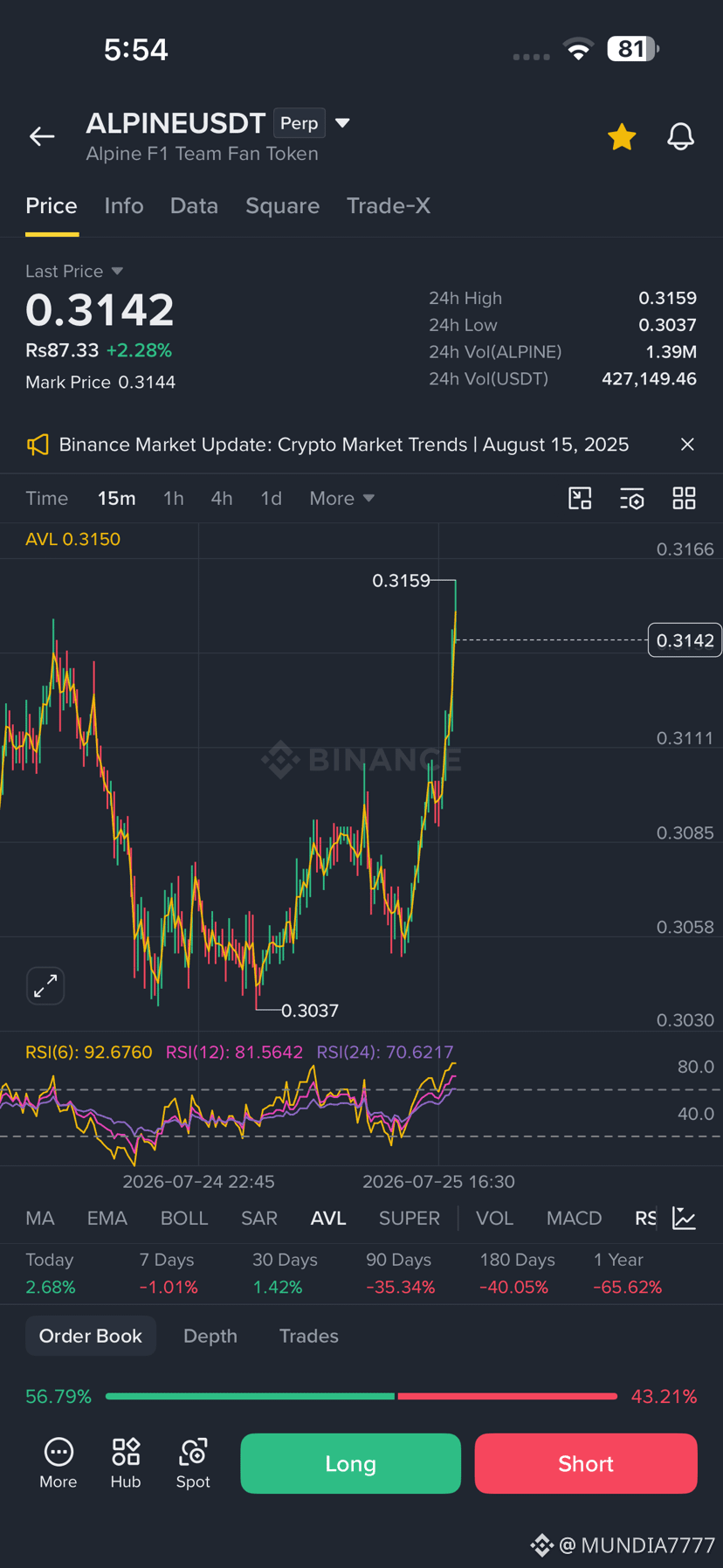This screenshot has height=1568, width=723.
Task: Switch to the Trades tab
Action: pos(309,1337)
